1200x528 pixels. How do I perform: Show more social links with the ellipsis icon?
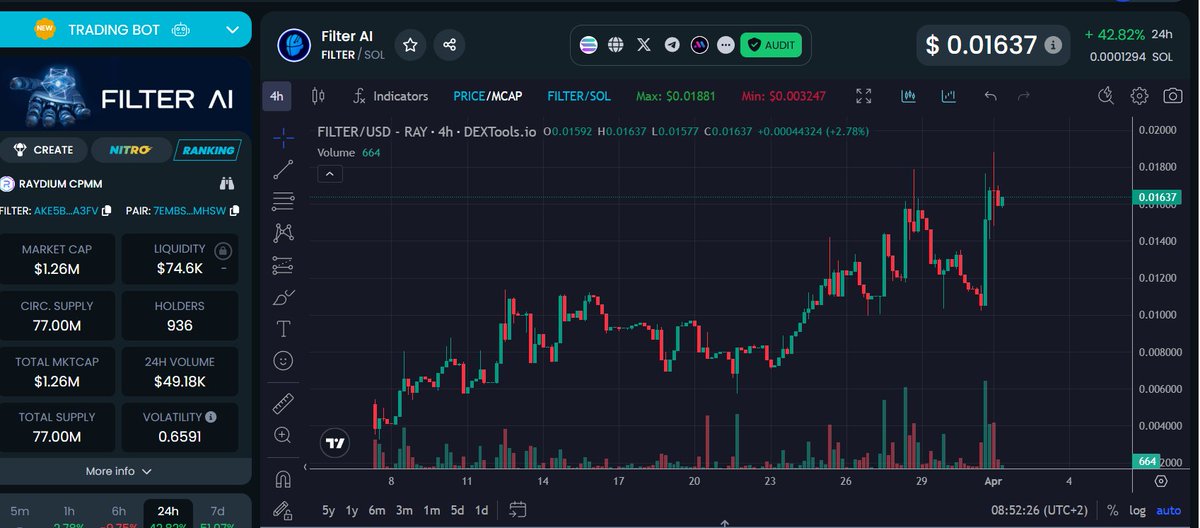tap(726, 45)
